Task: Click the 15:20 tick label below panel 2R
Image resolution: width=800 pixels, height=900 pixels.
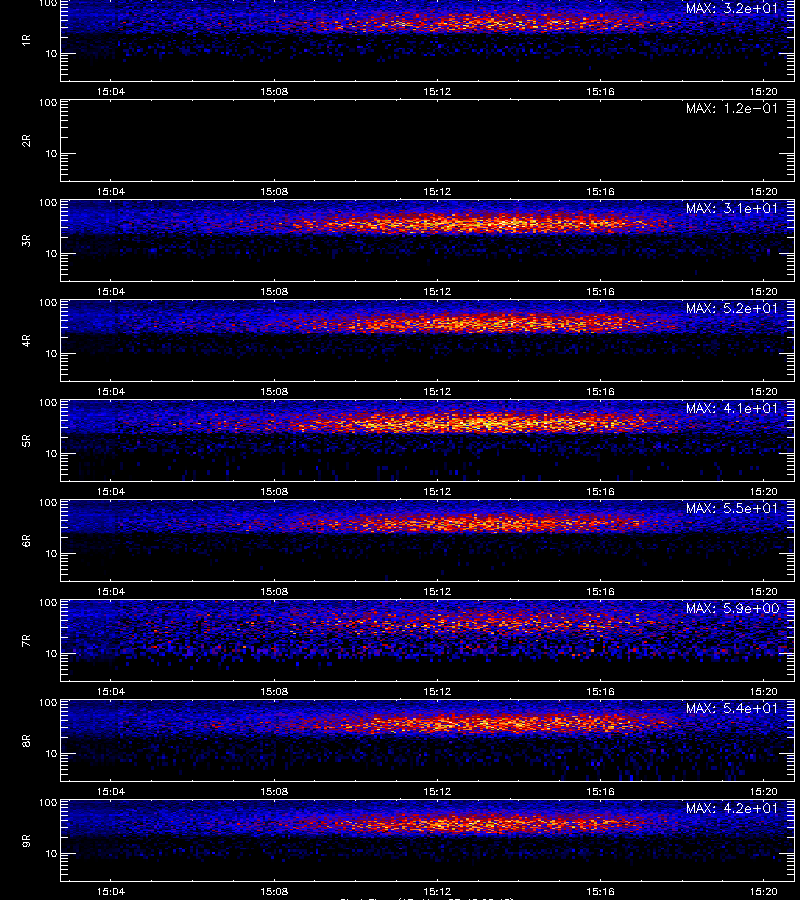Action: [x=764, y=191]
